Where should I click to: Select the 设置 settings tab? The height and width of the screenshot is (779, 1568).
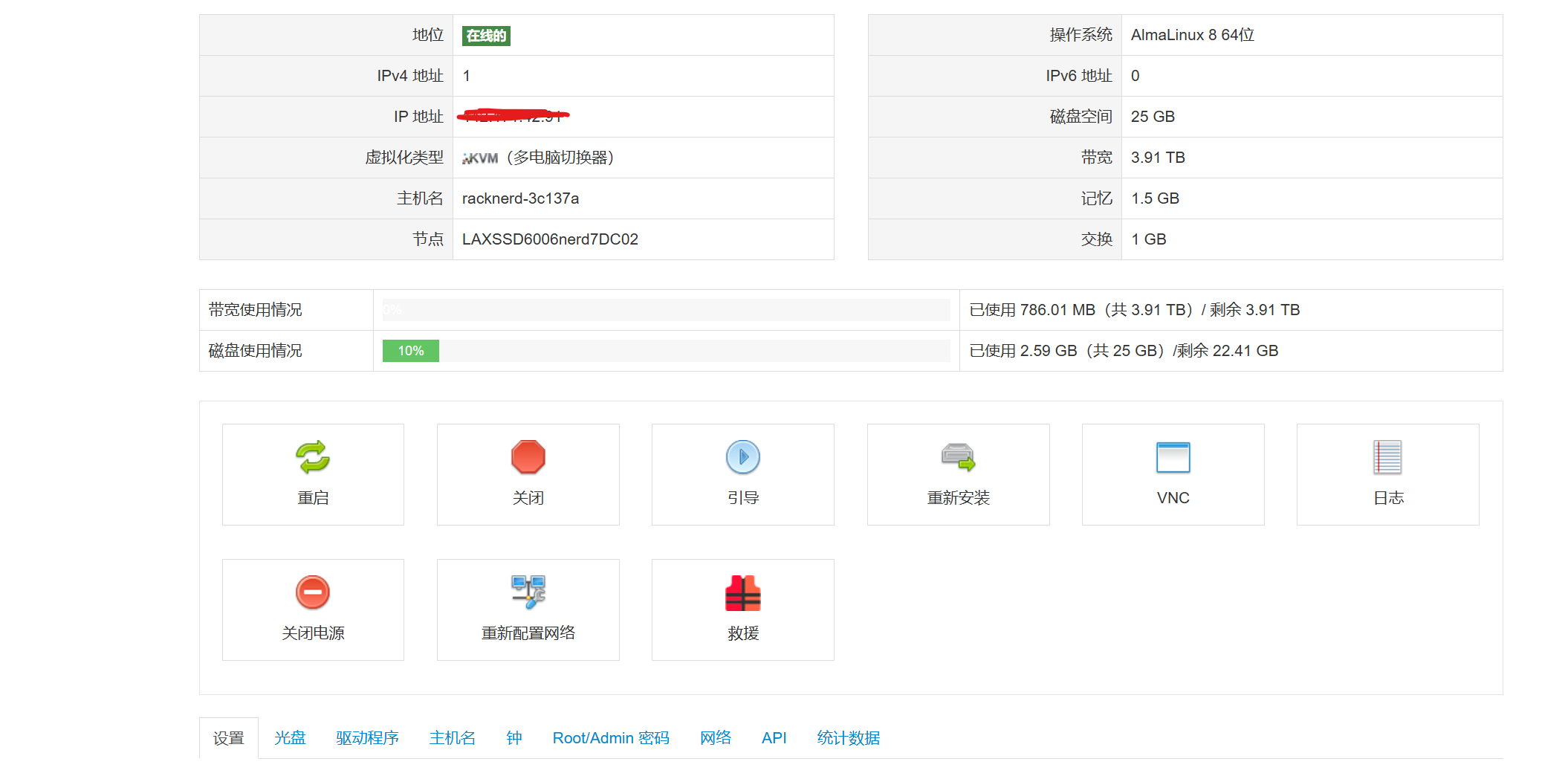(228, 738)
